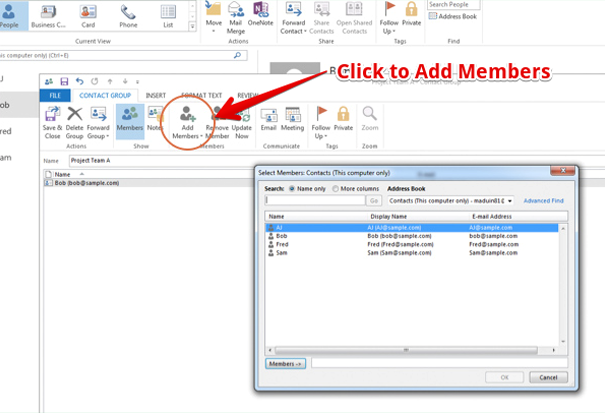This screenshot has height=413, width=605.
Task: Click the Email icon in Communicate group
Action: pos(268,116)
